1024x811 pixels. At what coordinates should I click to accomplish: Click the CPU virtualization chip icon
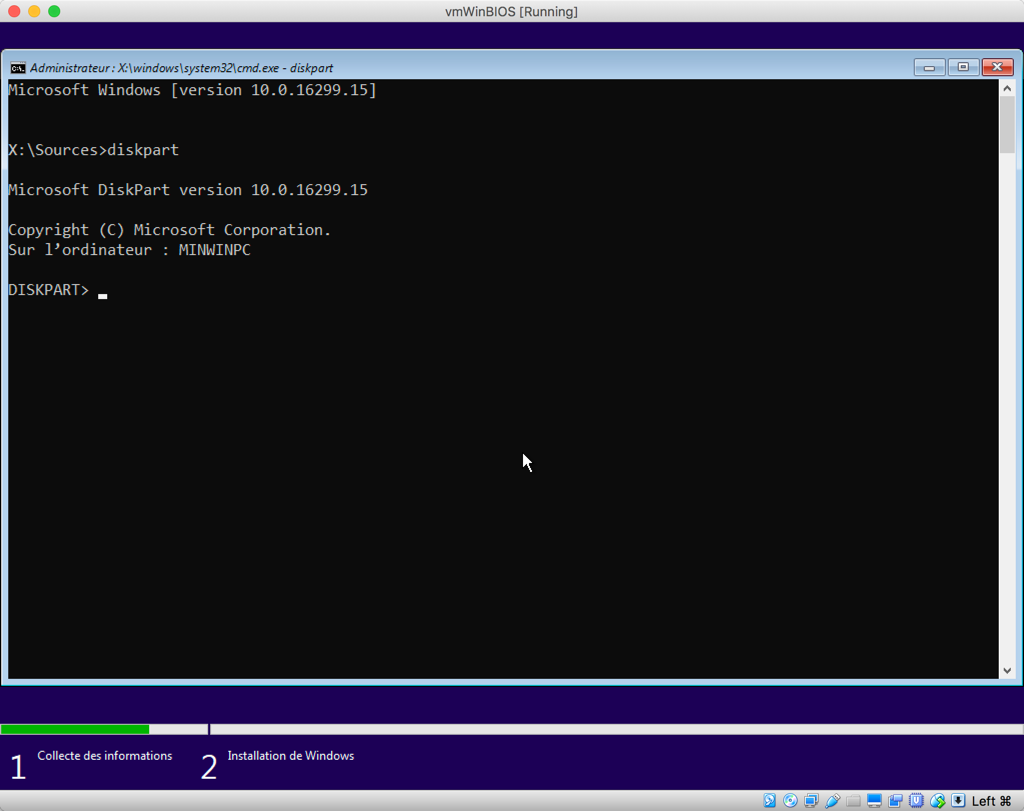click(x=916, y=801)
